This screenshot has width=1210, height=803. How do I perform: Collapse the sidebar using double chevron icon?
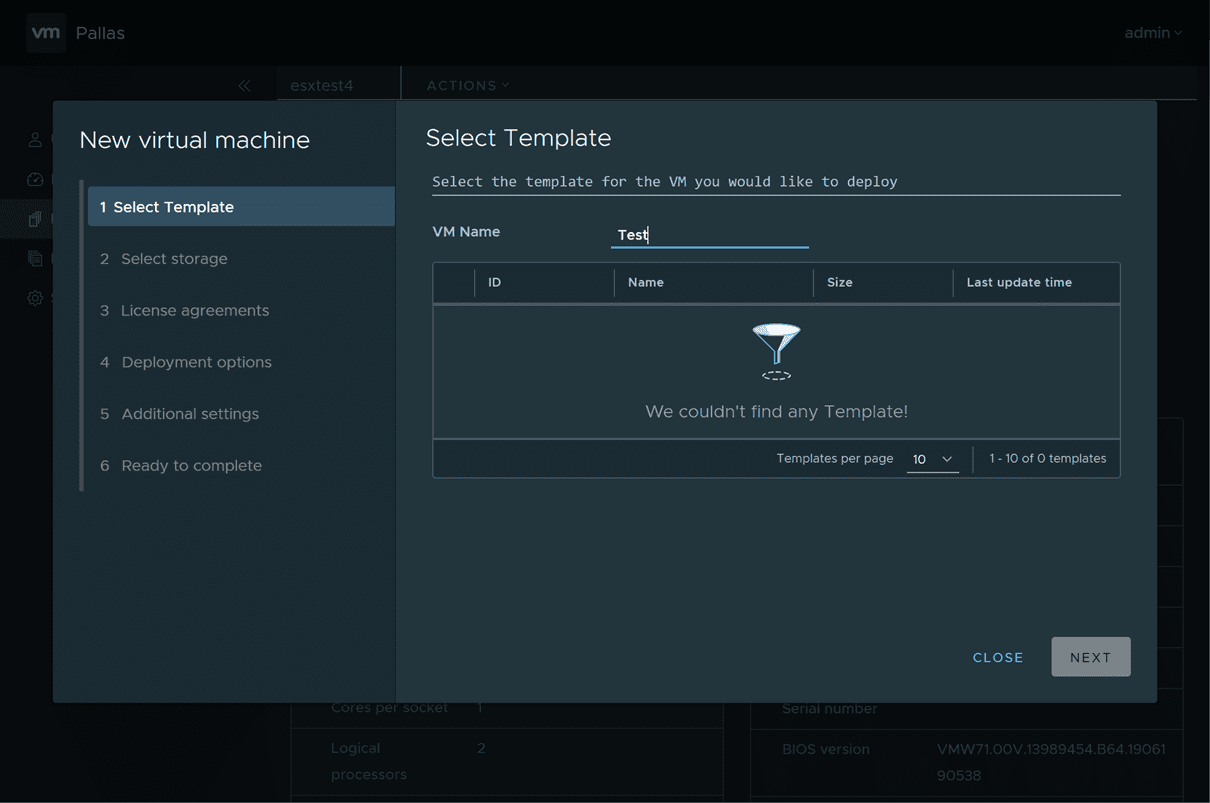coord(244,86)
